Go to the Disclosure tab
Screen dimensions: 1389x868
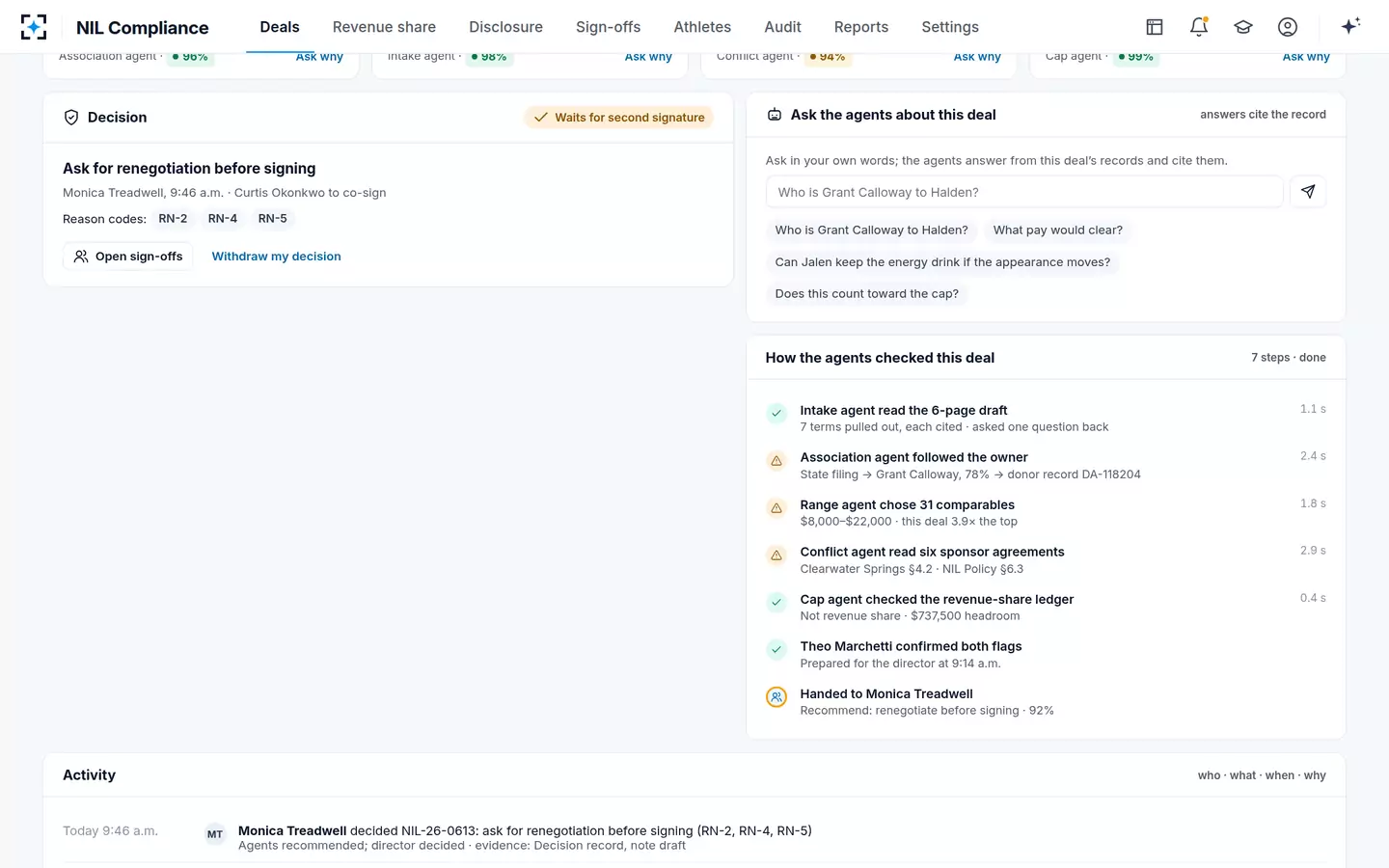[x=505, y=27]
